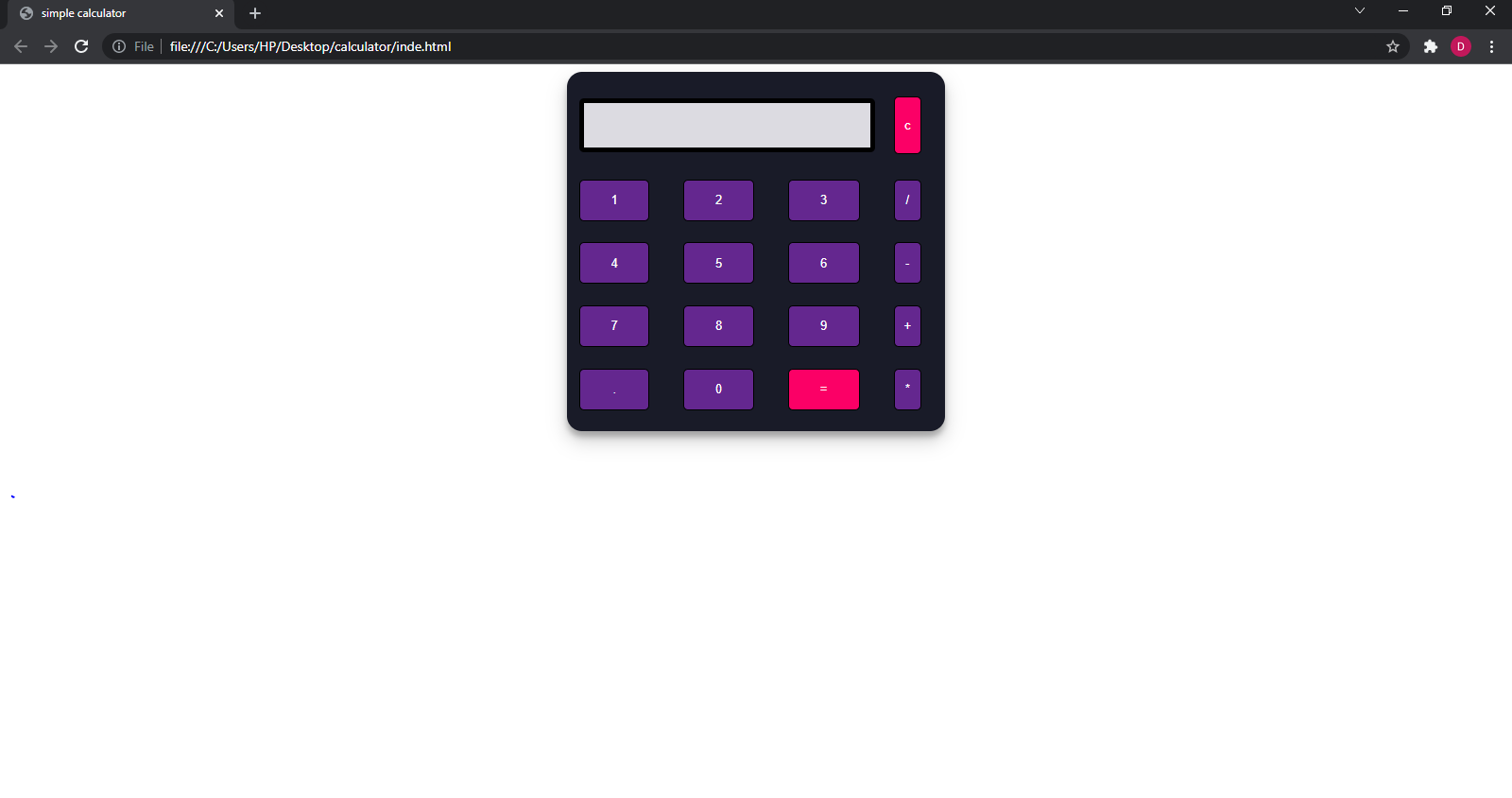Minimize the browser window
Screen dimensions: 1512x798
tap(1403, 11)
